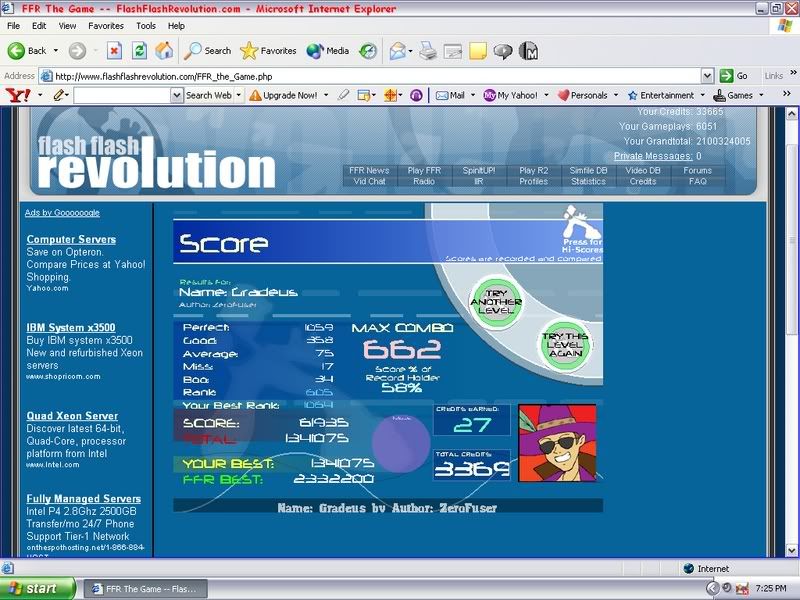Open the Private Messages link

tap(652, 156)
